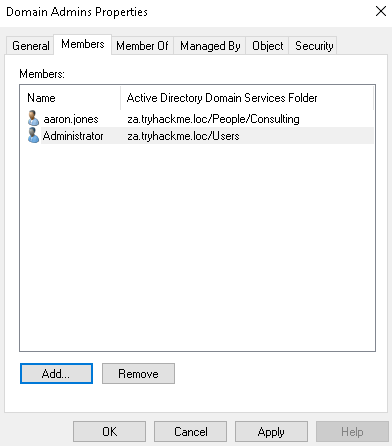
Task: Click the Administrator user icon
Action: point(33,135)
